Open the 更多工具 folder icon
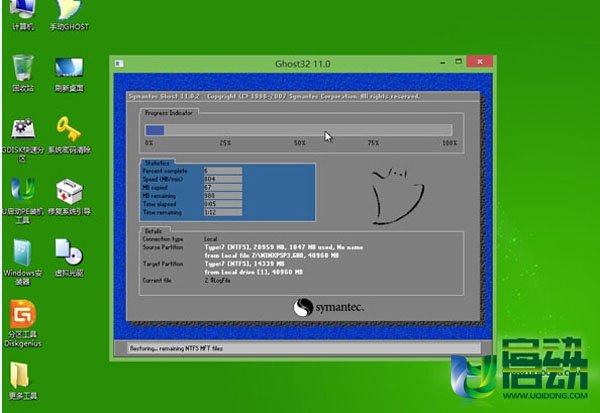This screenshot has width=600, height=413. point(23,380)
